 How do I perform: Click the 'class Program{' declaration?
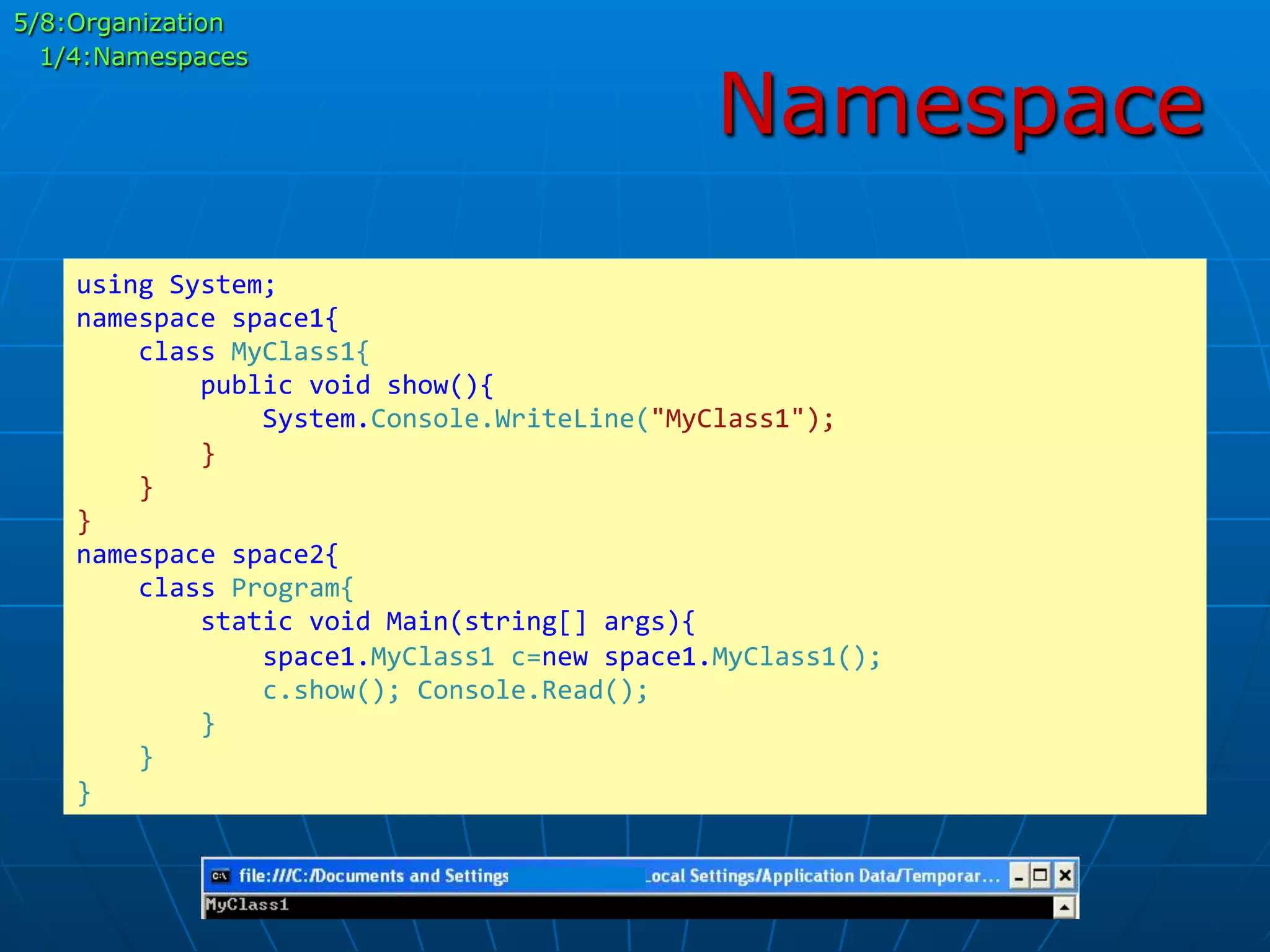pyautogui.click(x=246, y=588)
